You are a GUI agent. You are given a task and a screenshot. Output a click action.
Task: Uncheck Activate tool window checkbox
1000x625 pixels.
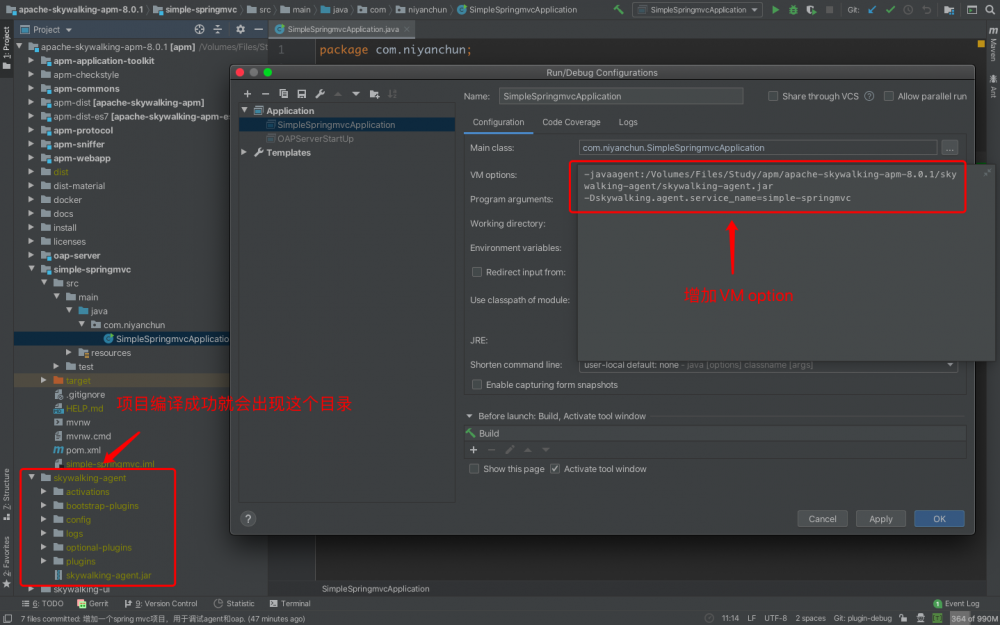pyautogui.click(x=555, y=469)
